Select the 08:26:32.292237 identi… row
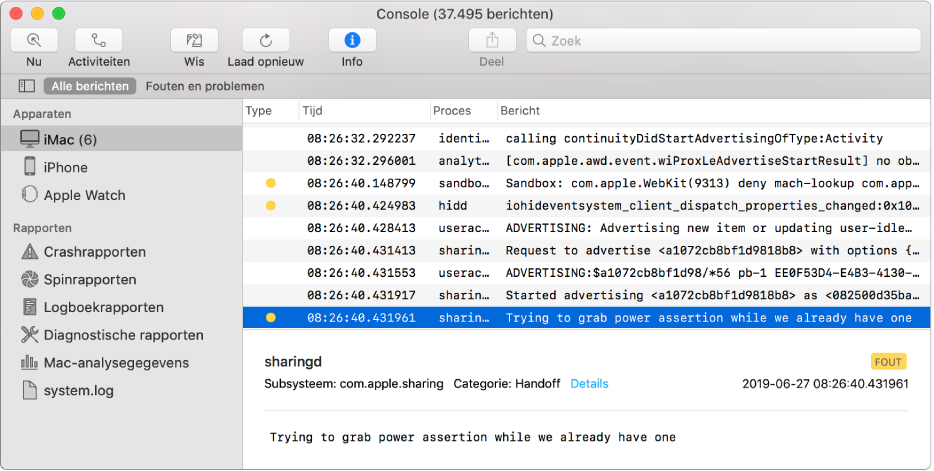934x471 pixels. coord(586,138)
